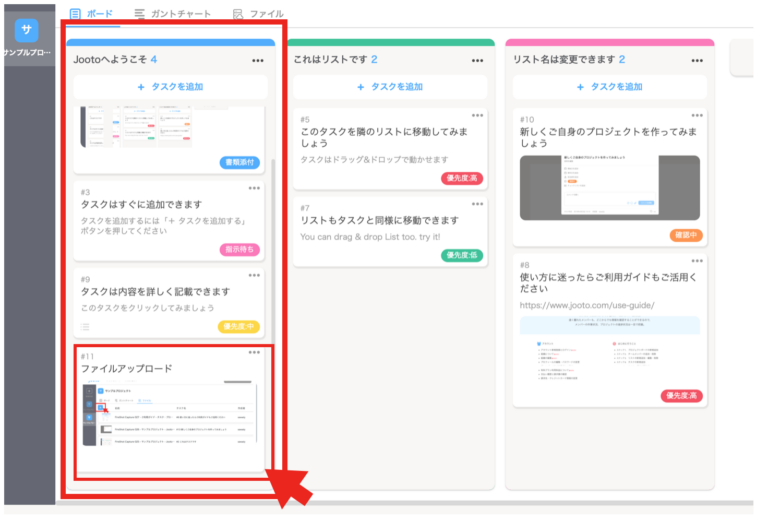The height and width of the screenshot is (520, 768).
Task: Switch to the ボード tab
Action: pos(91,14)
